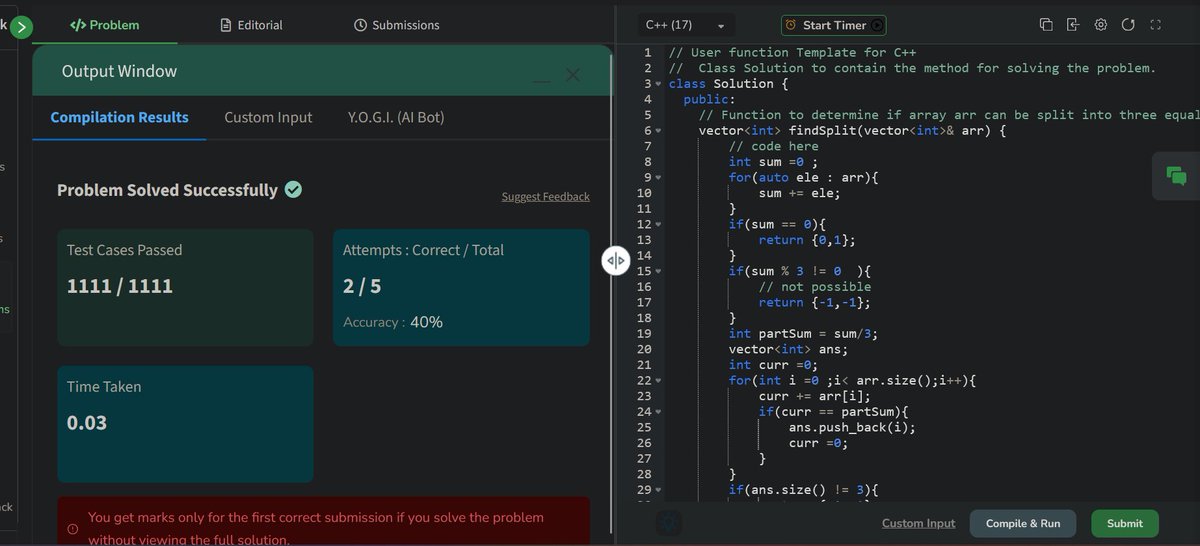Click the Attempts Correct / Total card
This screenshot has height=546, width=1200.
click(x=461, y=288)
